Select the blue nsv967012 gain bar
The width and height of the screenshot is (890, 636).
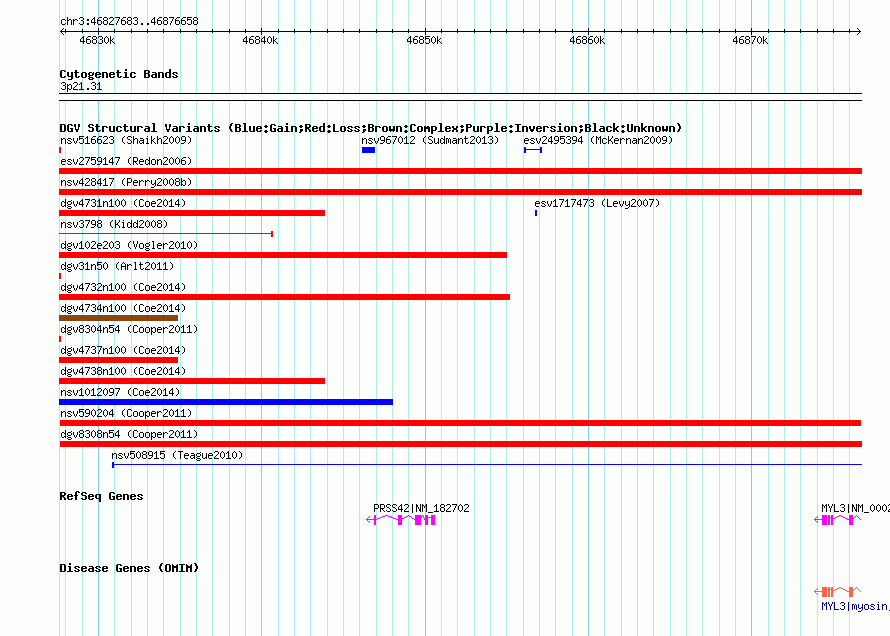pyautogui.click(x=368, y=150)
